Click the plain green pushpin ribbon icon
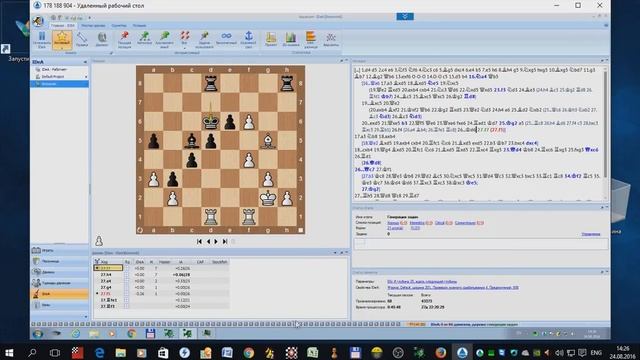 click(164, 36)
